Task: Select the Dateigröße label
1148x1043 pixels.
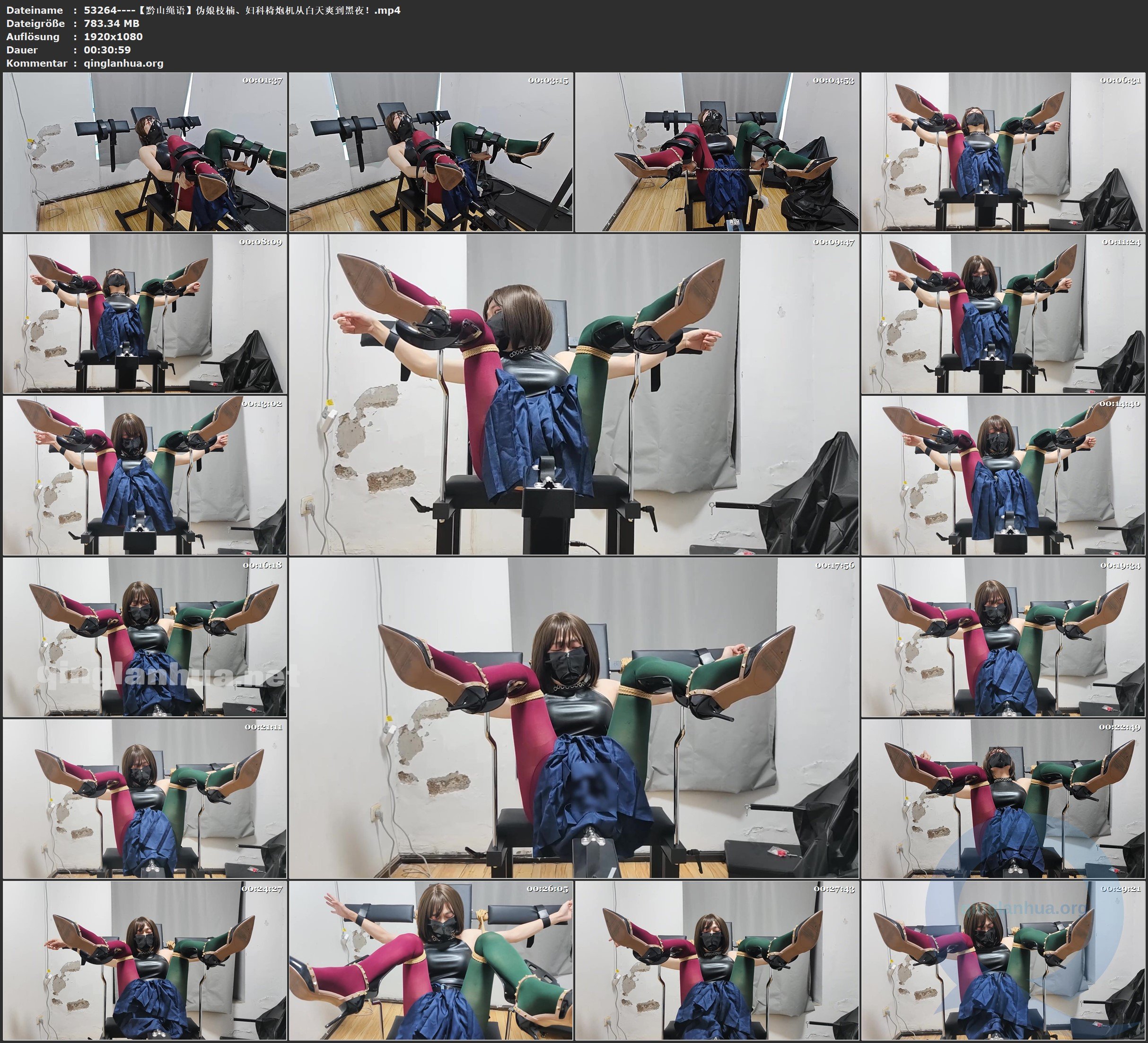Action: [36, 23]
